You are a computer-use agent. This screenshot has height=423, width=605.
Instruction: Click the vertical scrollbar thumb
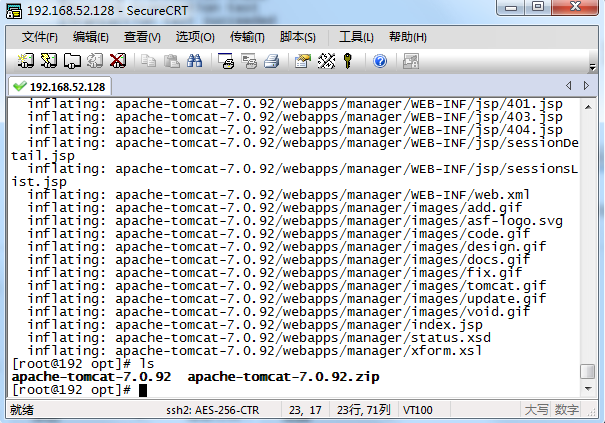point(587,371)
